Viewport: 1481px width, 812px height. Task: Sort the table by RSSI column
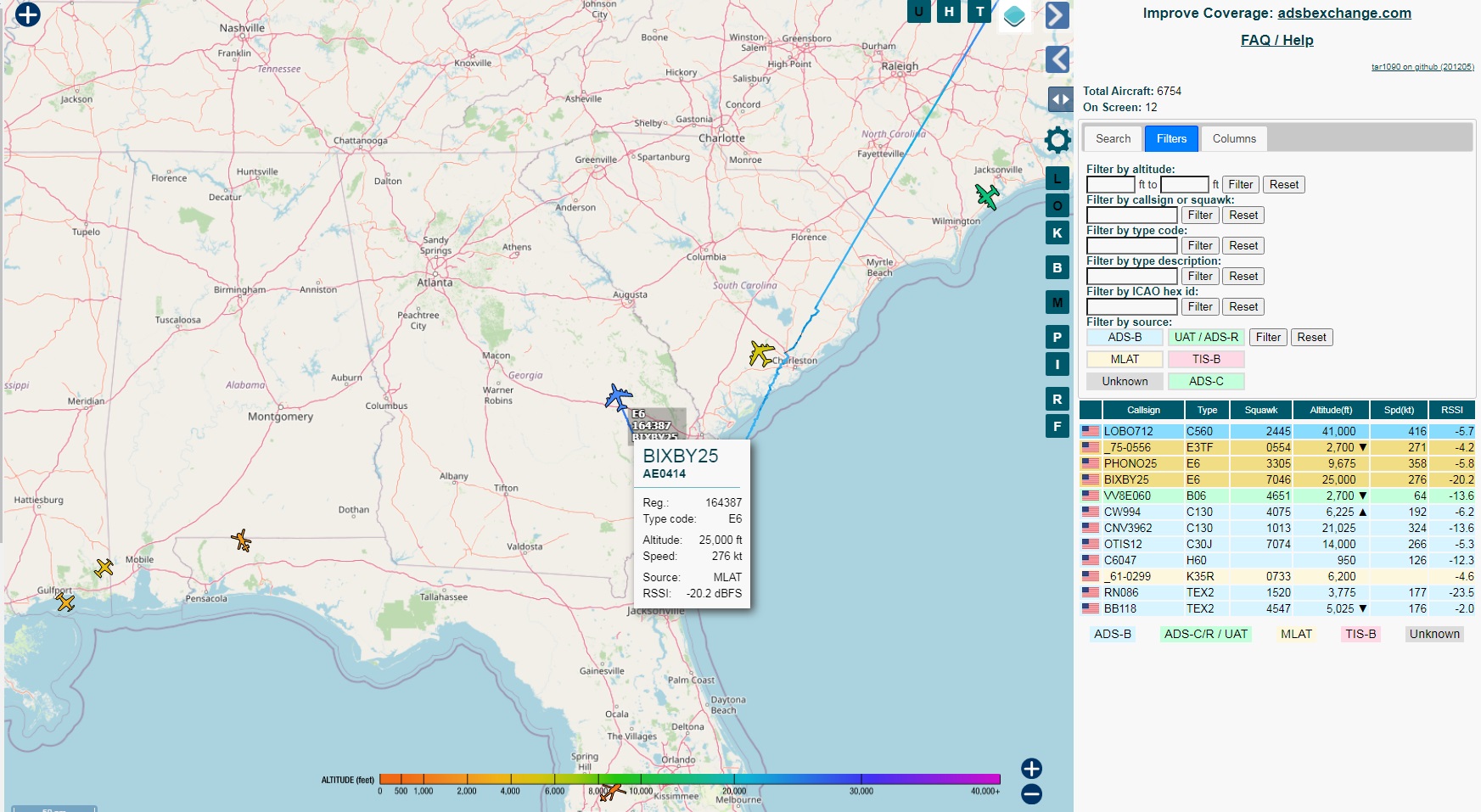click(1452, 410)
